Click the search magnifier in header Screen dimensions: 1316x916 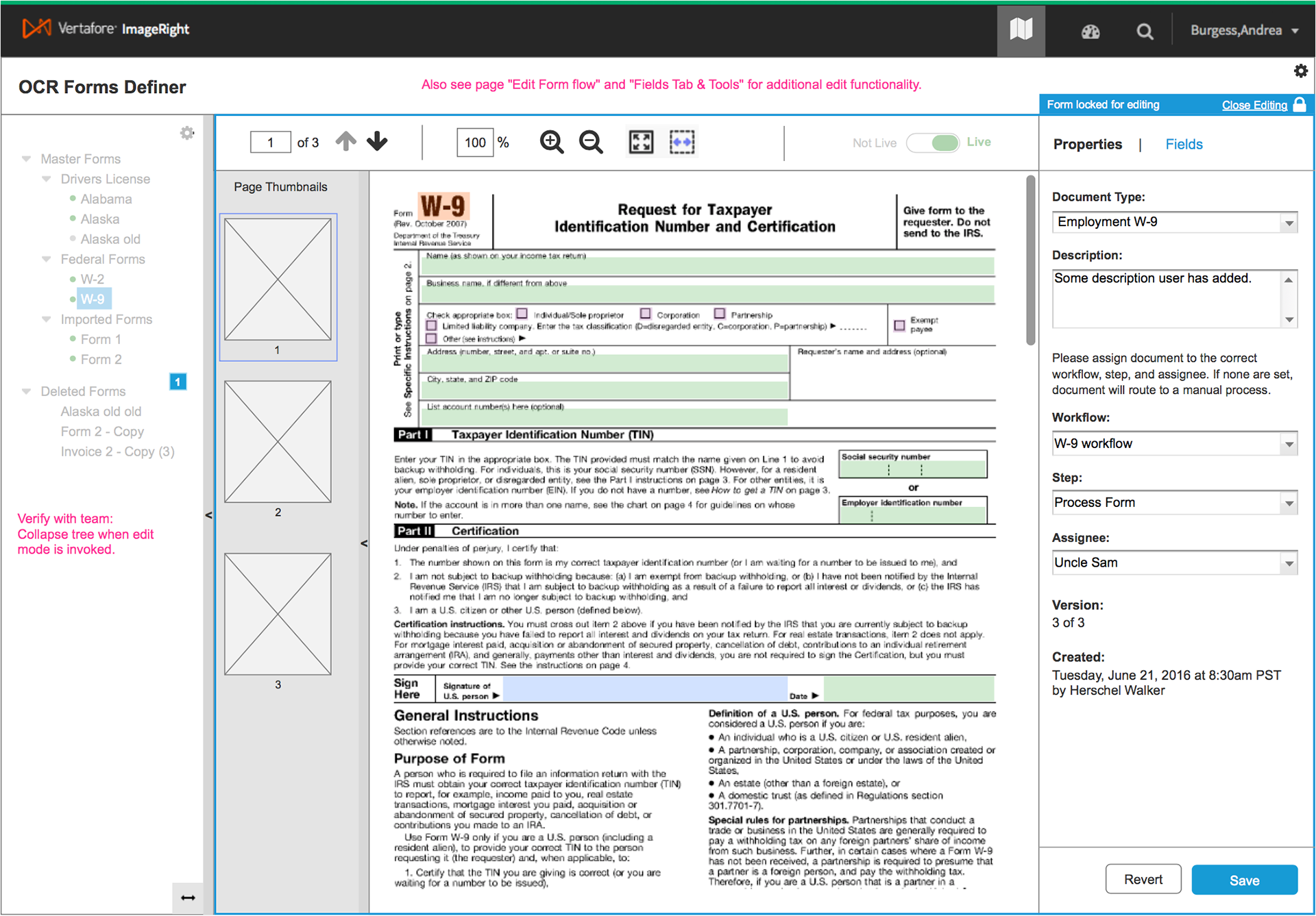click(1145, 32)
